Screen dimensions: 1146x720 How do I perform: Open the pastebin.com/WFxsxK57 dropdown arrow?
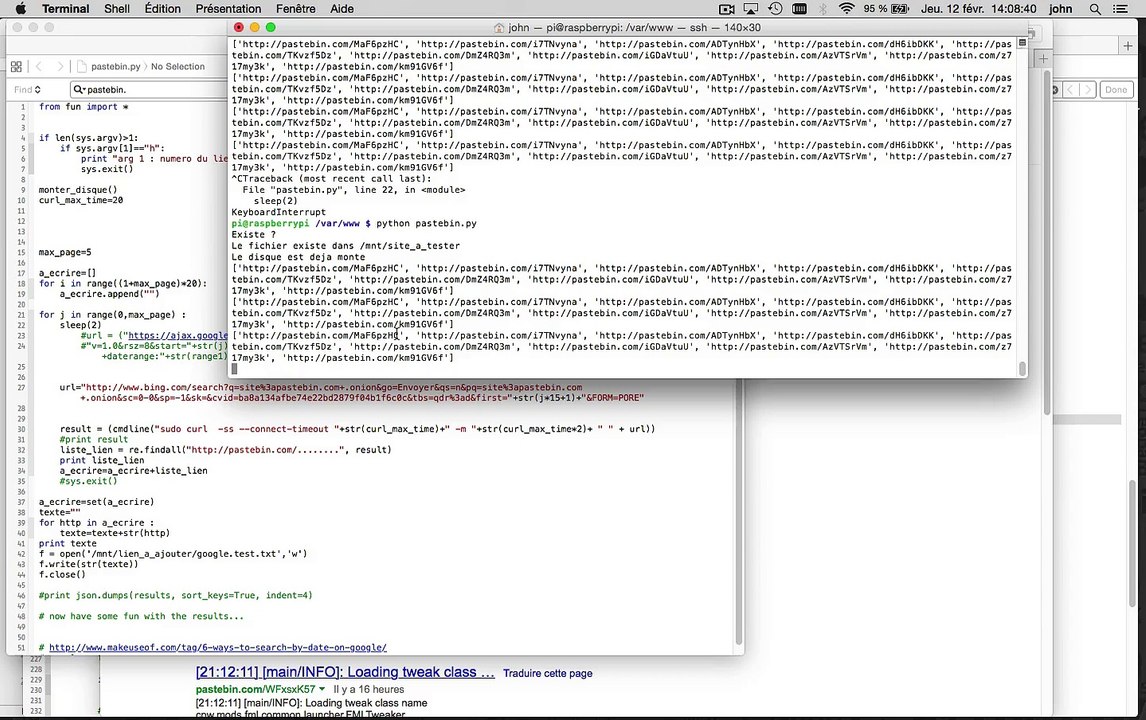click(322, 689)
